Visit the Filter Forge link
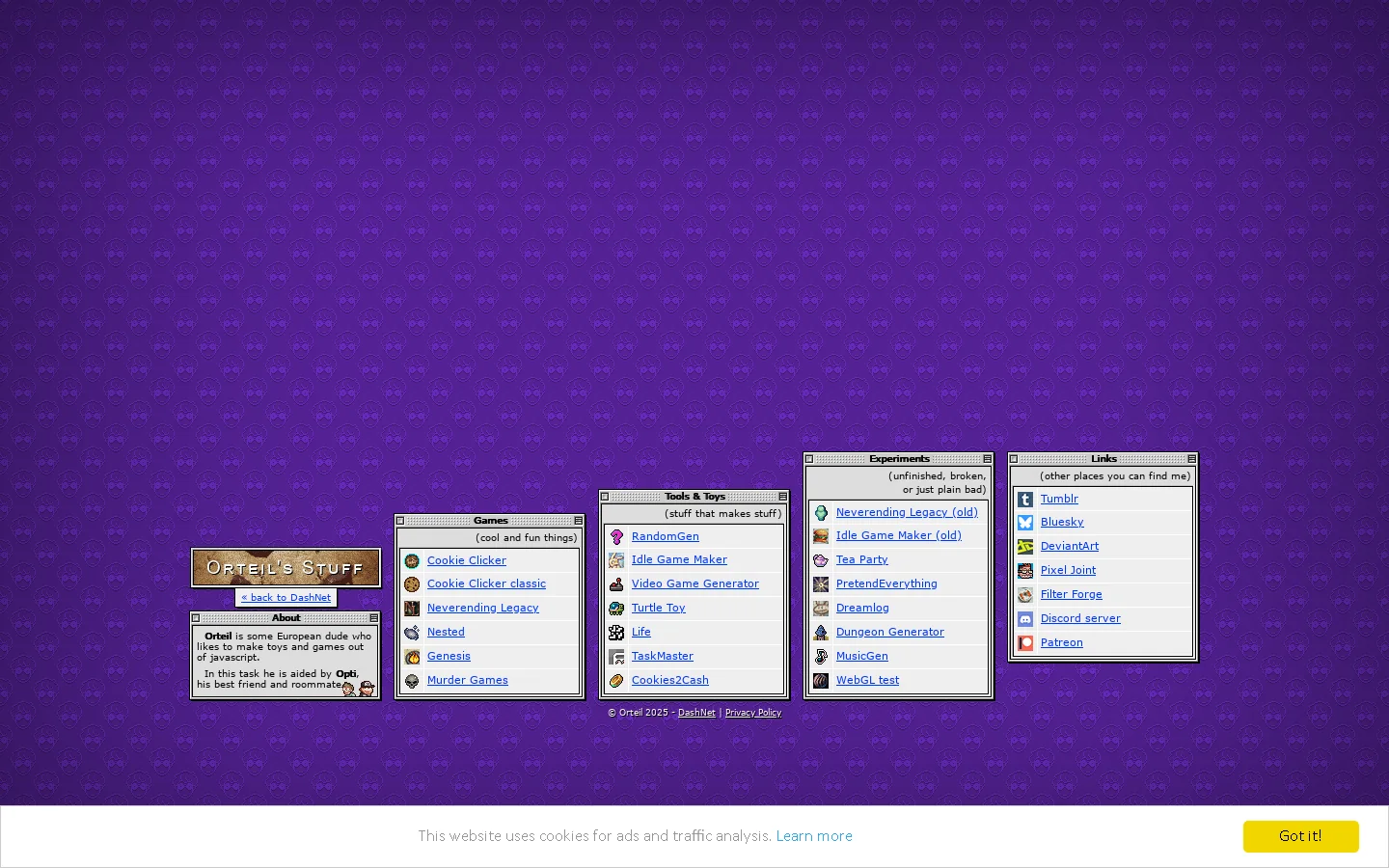The width and height of the screenshot is (1389, 868). point(1071,594)
